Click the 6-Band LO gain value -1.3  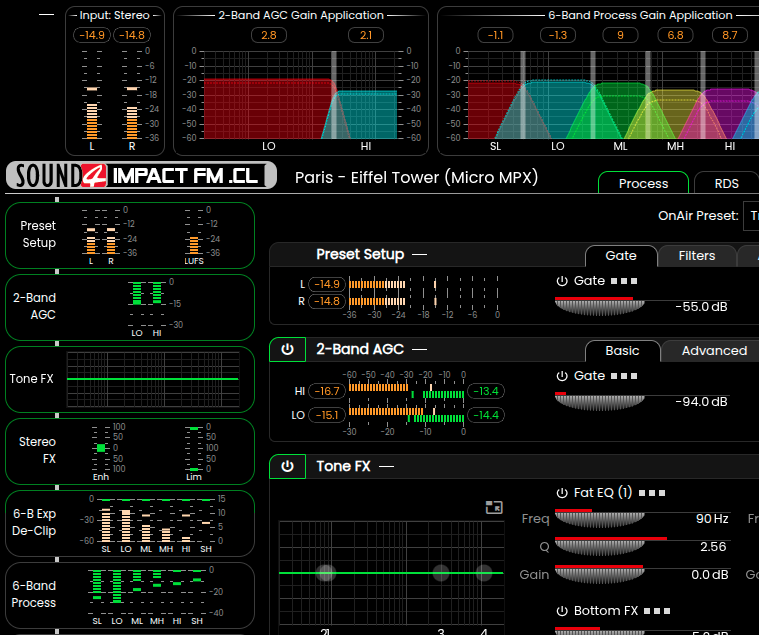[x=558, y=35]
